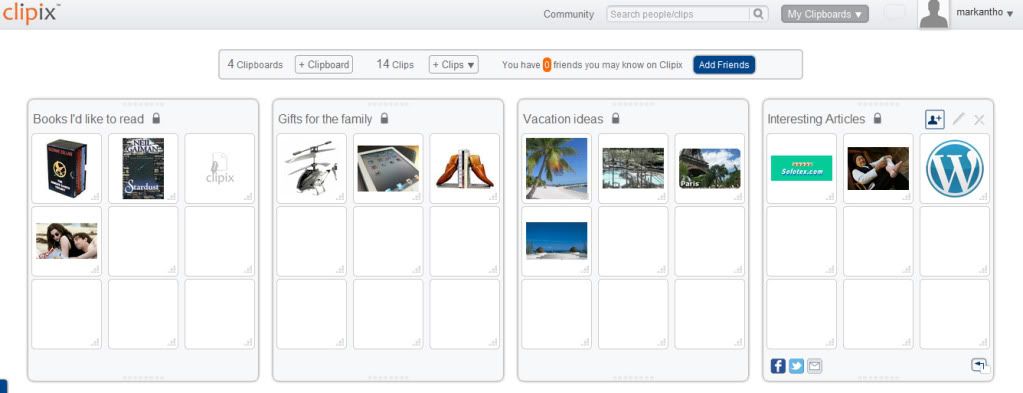Image resolution: width=1023 pixels, height=393 pixels.
Task: Open the blue sky beach huts clip
Action: (557, 241)
